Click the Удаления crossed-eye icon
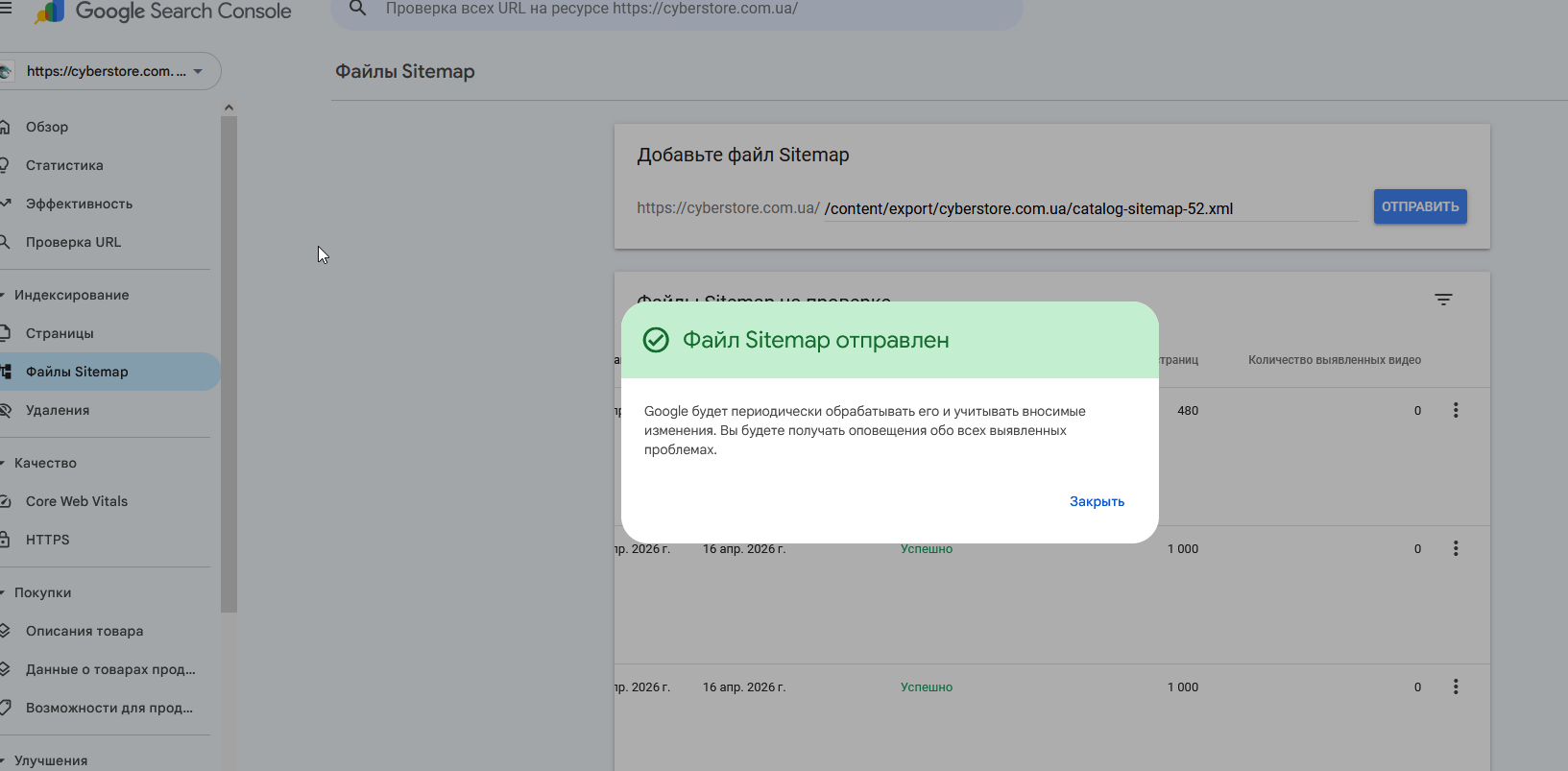 [x=5, y=410]
